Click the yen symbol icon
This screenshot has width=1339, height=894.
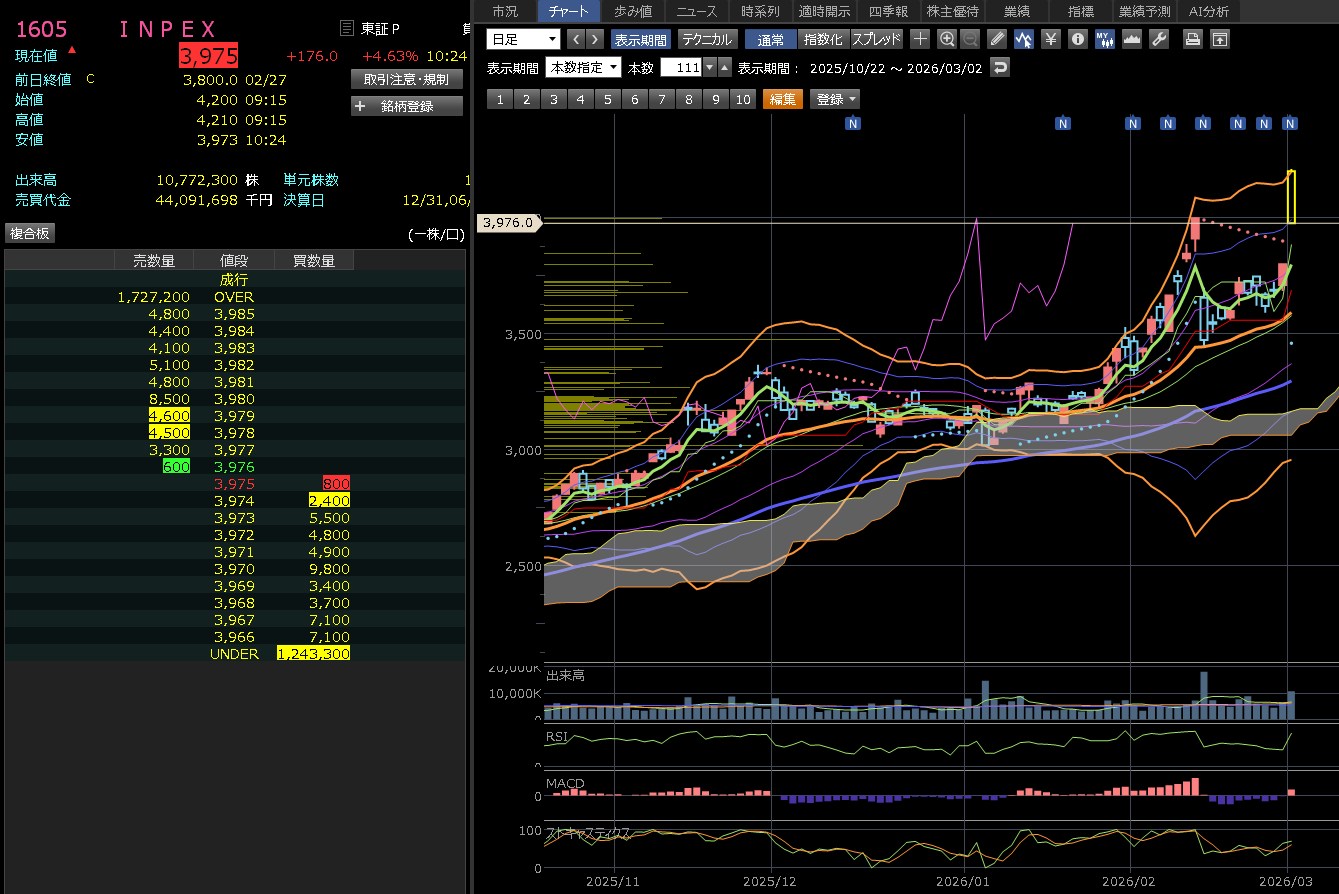click(1051, 39)
